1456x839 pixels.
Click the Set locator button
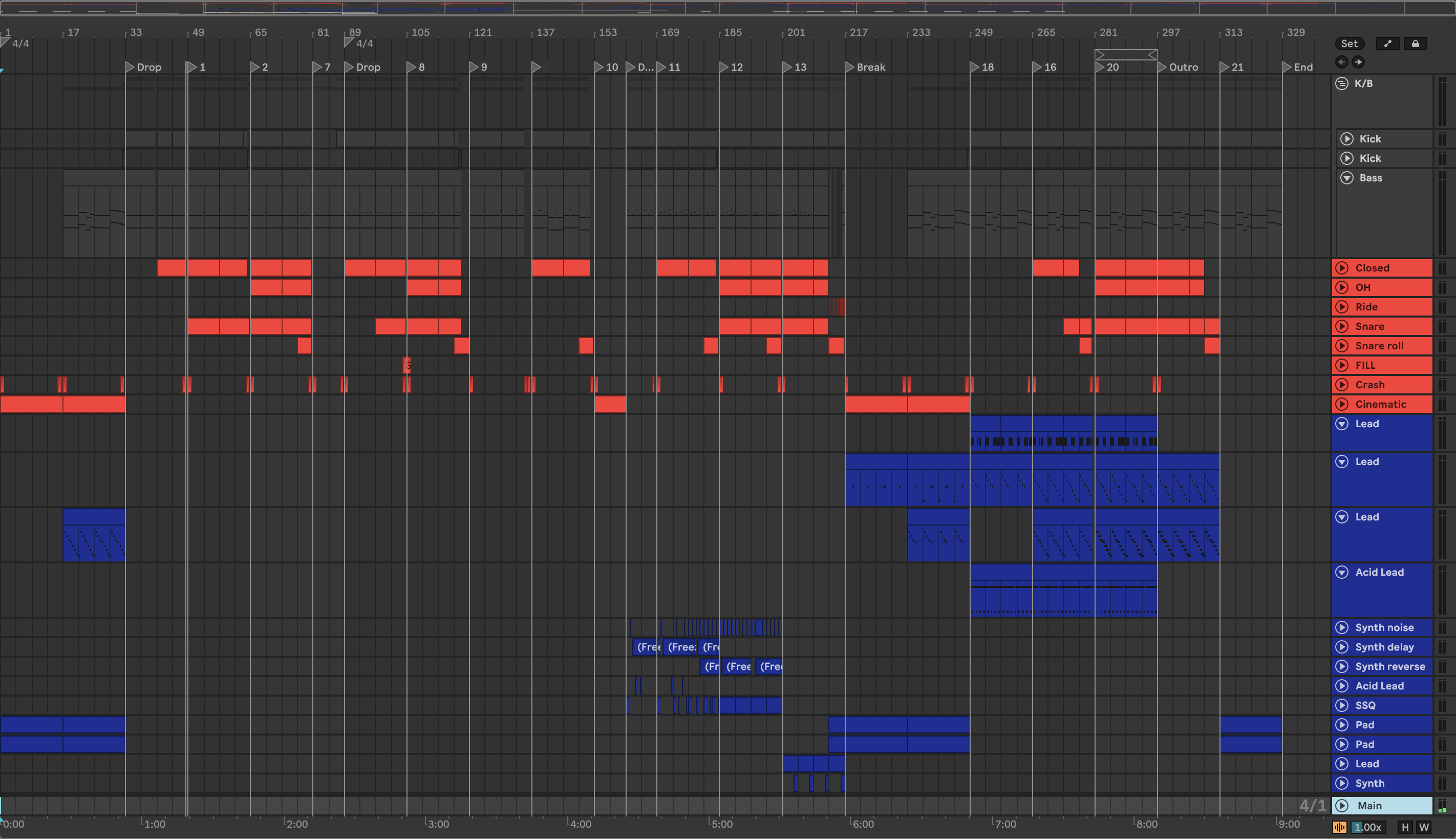coord(1349,44)
